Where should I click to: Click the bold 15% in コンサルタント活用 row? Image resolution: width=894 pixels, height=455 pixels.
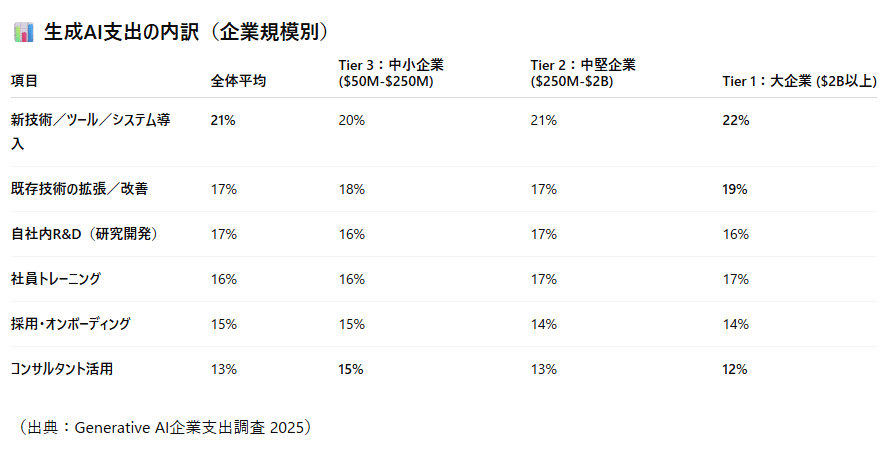[351, 369]
